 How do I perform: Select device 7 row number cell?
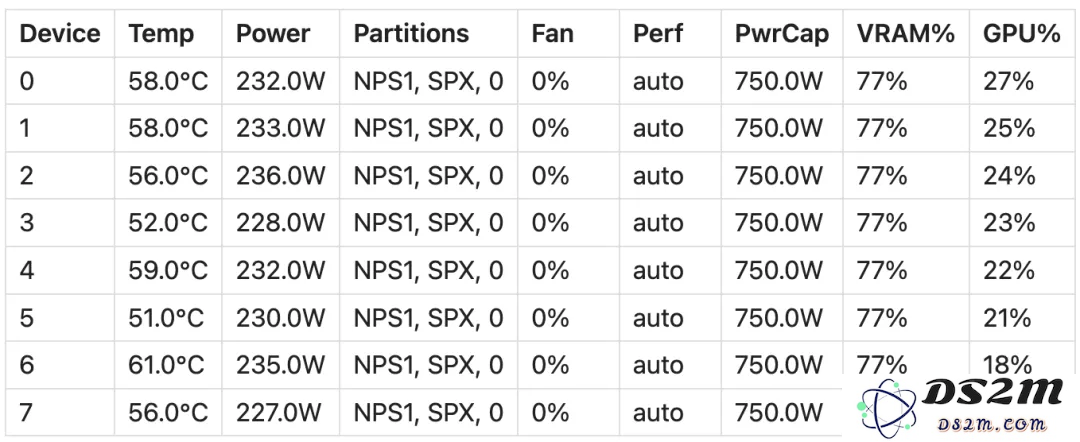(60, 412)
